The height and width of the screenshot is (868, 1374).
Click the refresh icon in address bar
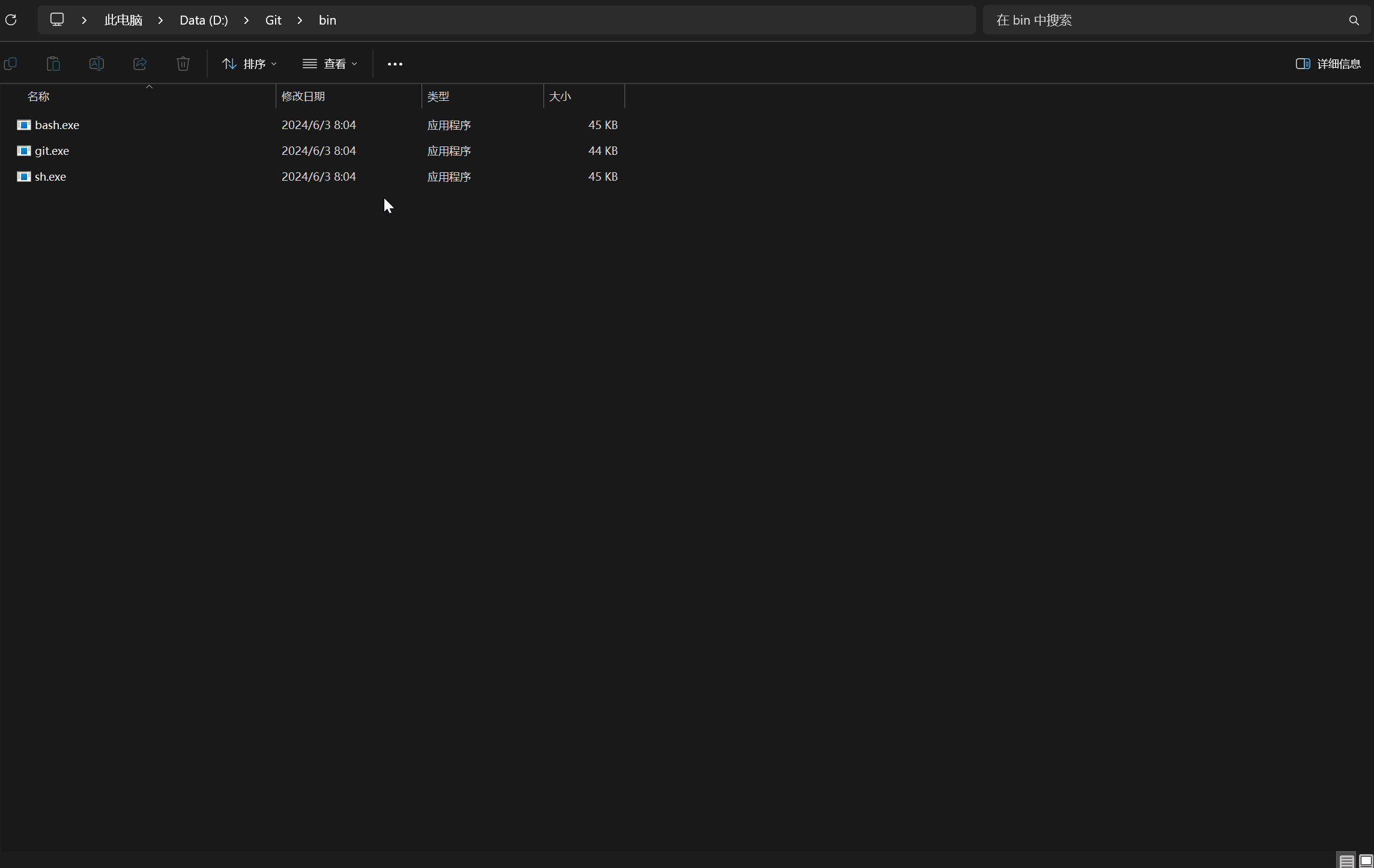click(11, 20)
